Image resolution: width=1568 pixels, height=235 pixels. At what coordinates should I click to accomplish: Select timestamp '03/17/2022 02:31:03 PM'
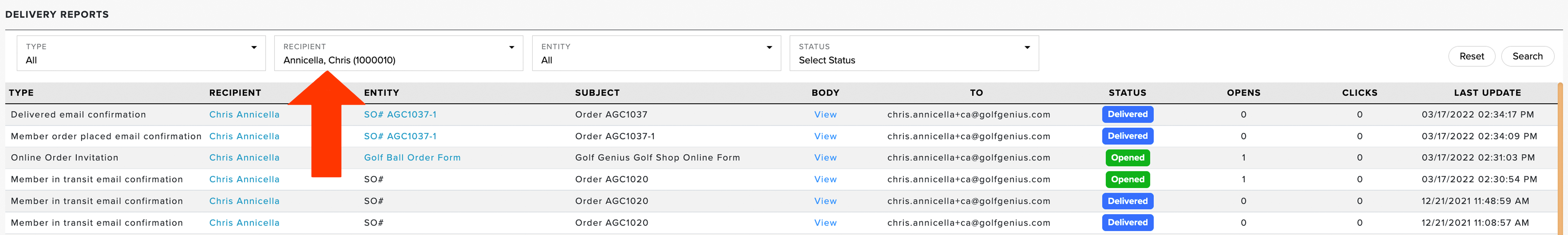coord(1478,158)
